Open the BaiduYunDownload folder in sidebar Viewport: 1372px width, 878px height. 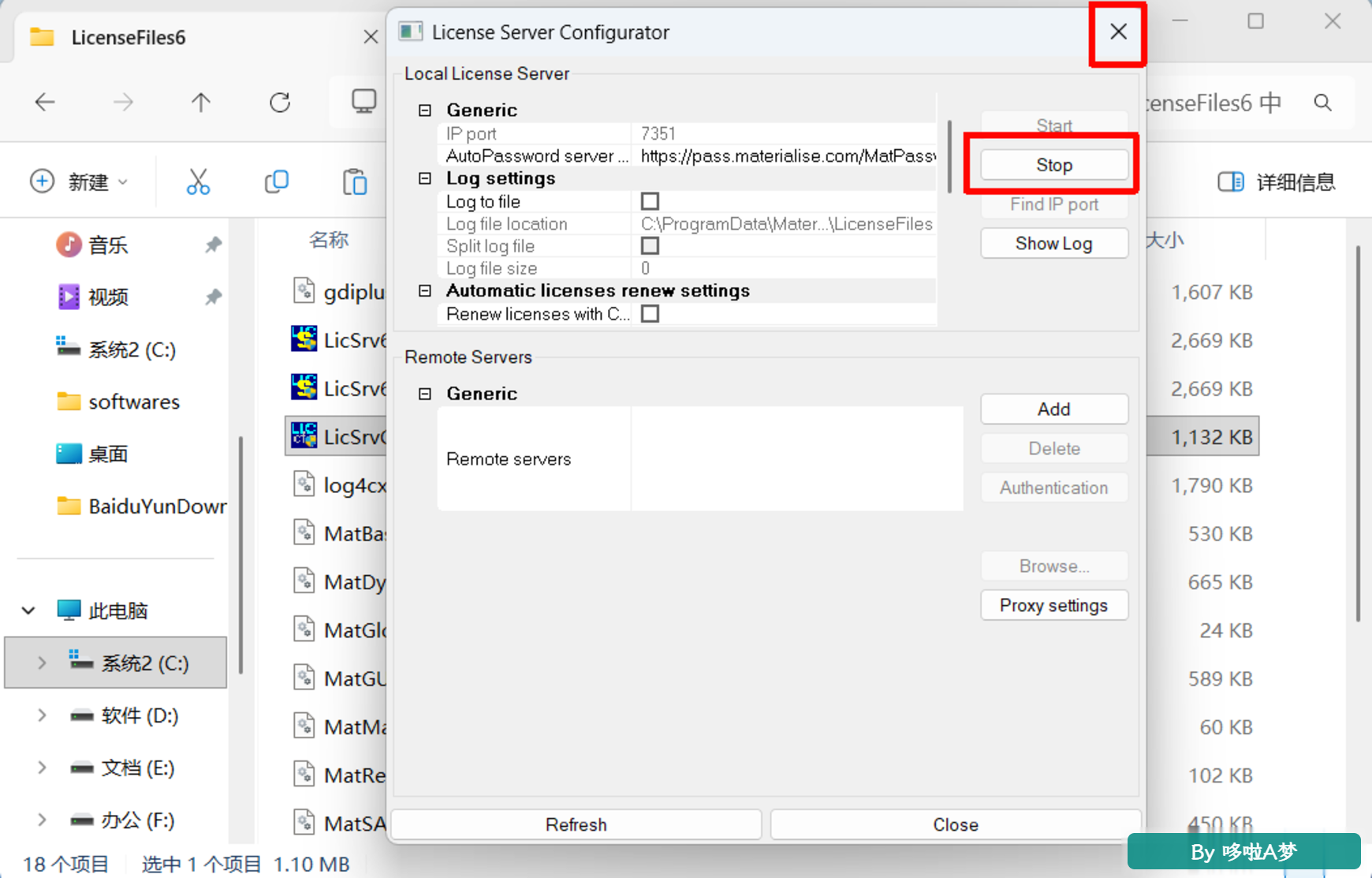click(x=141, y=506)
